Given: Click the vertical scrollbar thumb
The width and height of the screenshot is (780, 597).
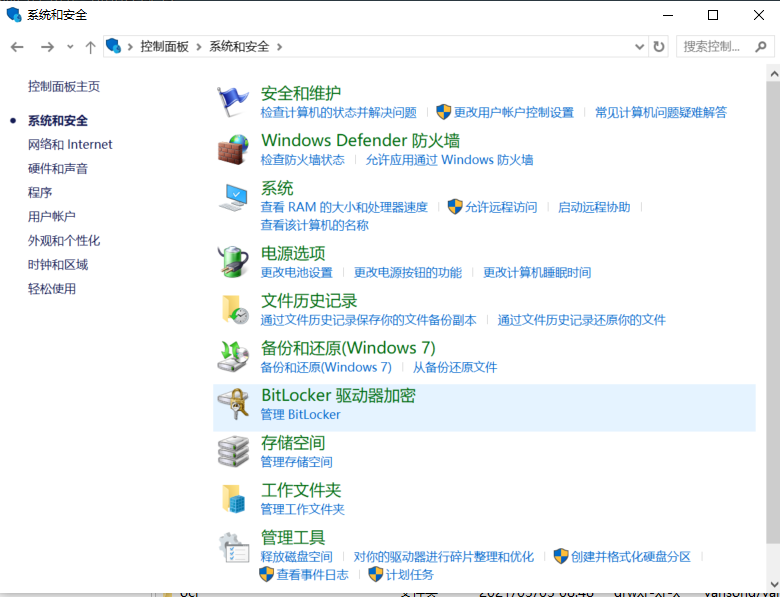Looking at the screenshot, I should tap(774, 312).
